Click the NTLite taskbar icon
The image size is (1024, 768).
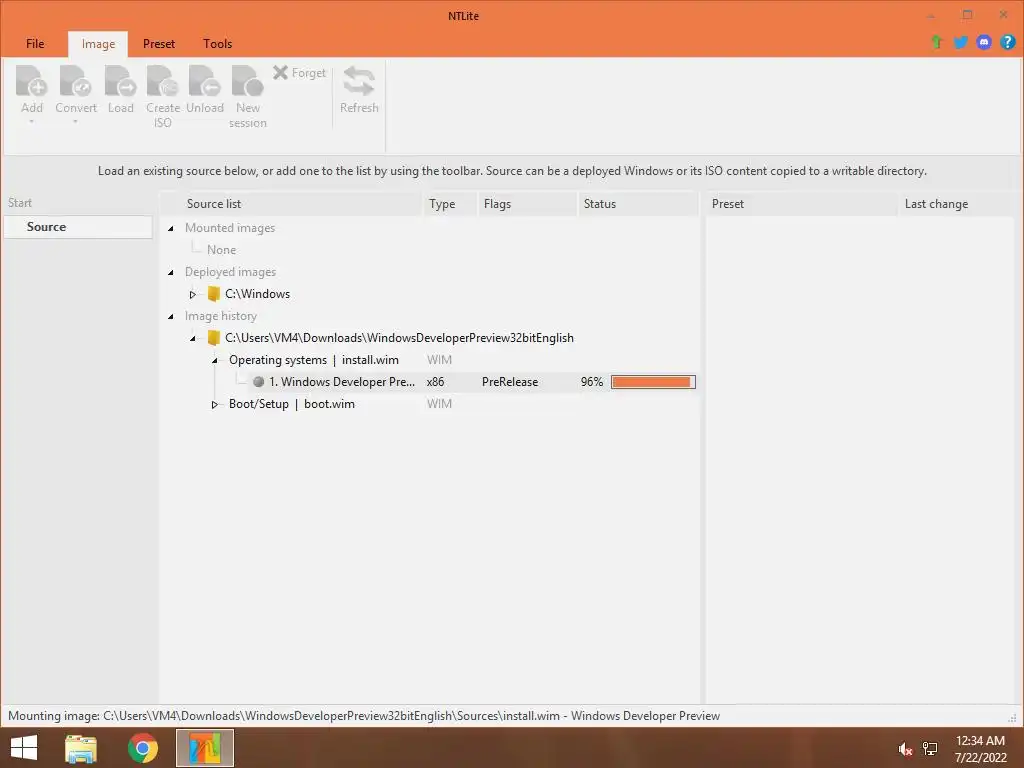[x=204, y=748]
